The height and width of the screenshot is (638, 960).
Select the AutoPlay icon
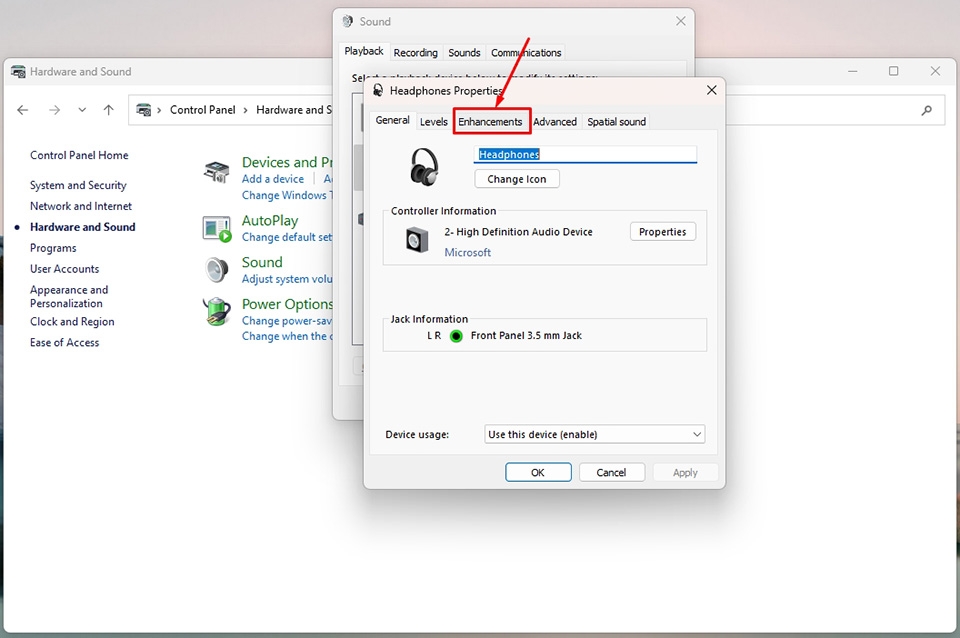tap(216, 228)
